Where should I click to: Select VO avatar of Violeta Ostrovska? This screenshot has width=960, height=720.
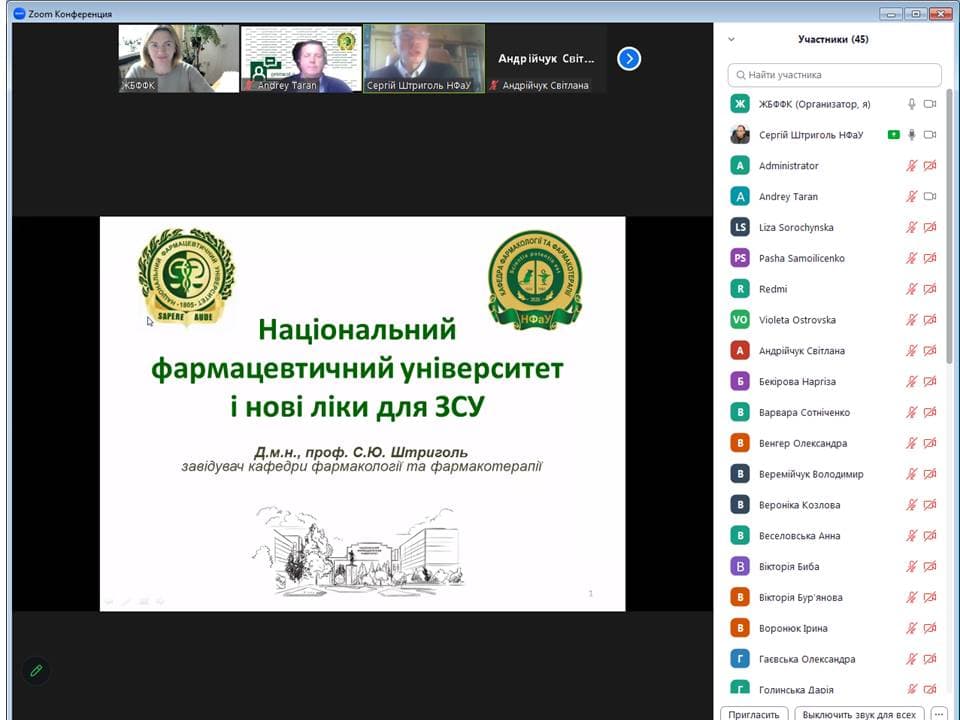[x=740, y=320]
